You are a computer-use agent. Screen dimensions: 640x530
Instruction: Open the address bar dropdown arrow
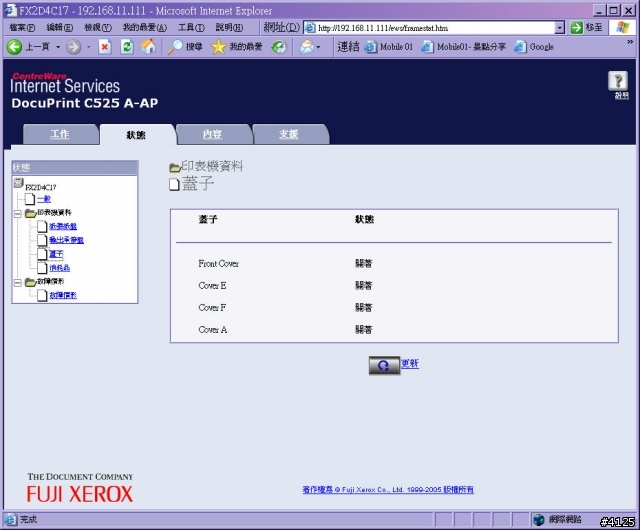[560, 27]
